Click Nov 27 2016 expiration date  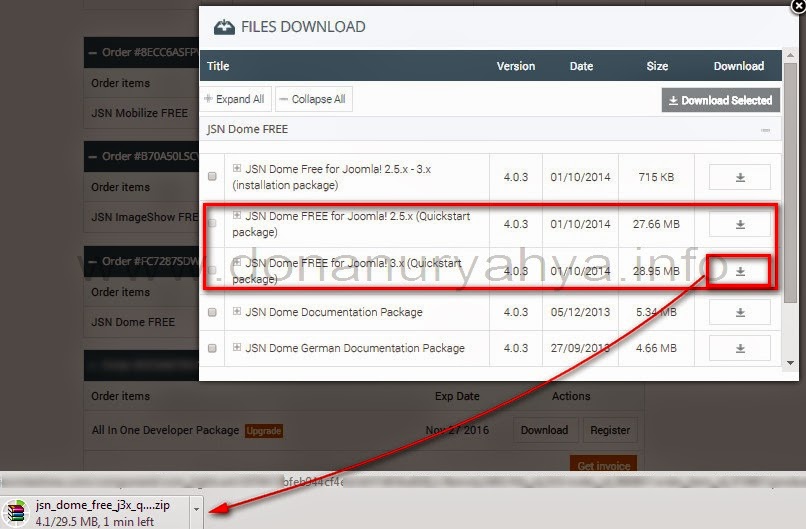pos(457,430)
